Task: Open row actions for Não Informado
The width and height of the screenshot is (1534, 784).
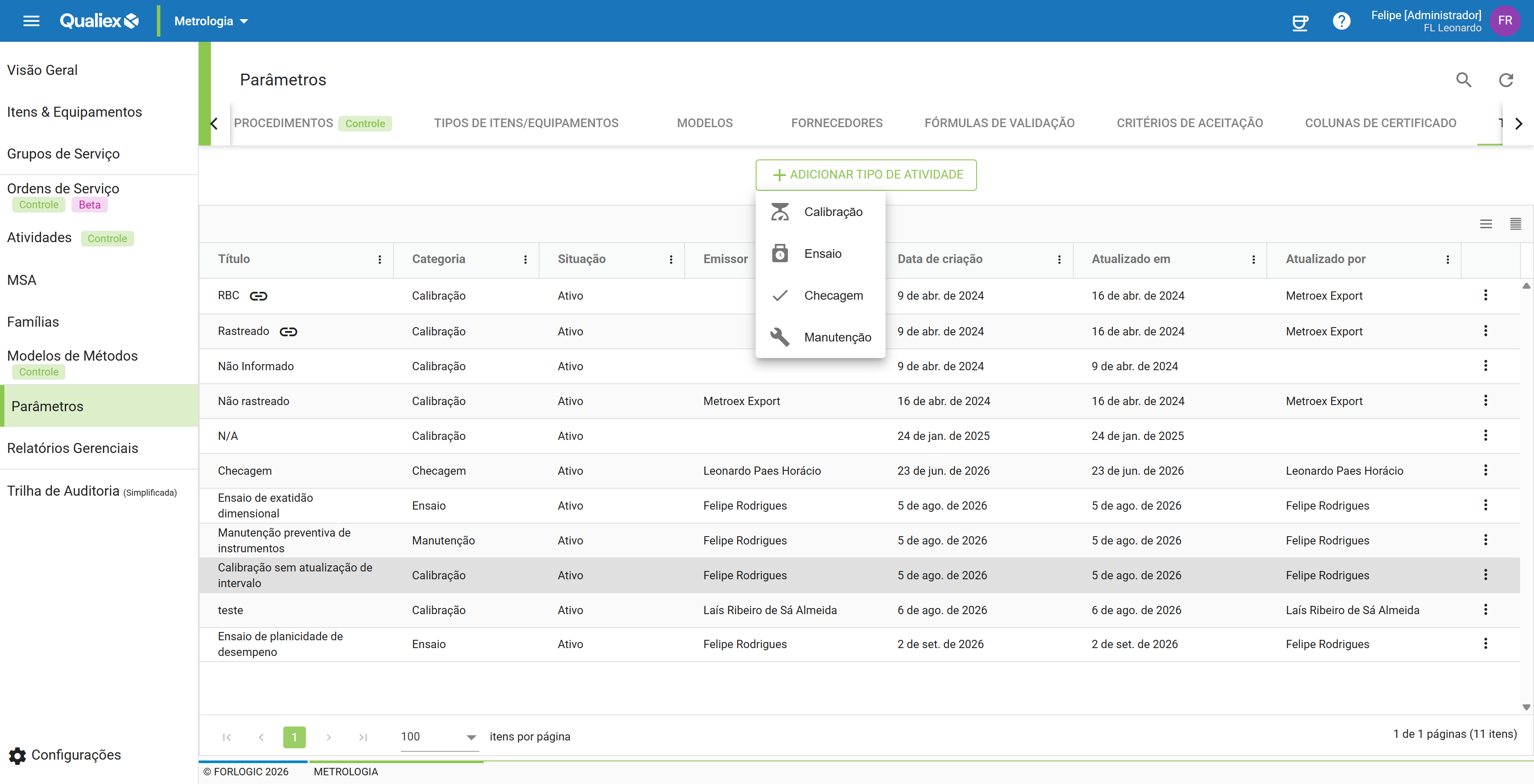Action: click(1485, 365)
